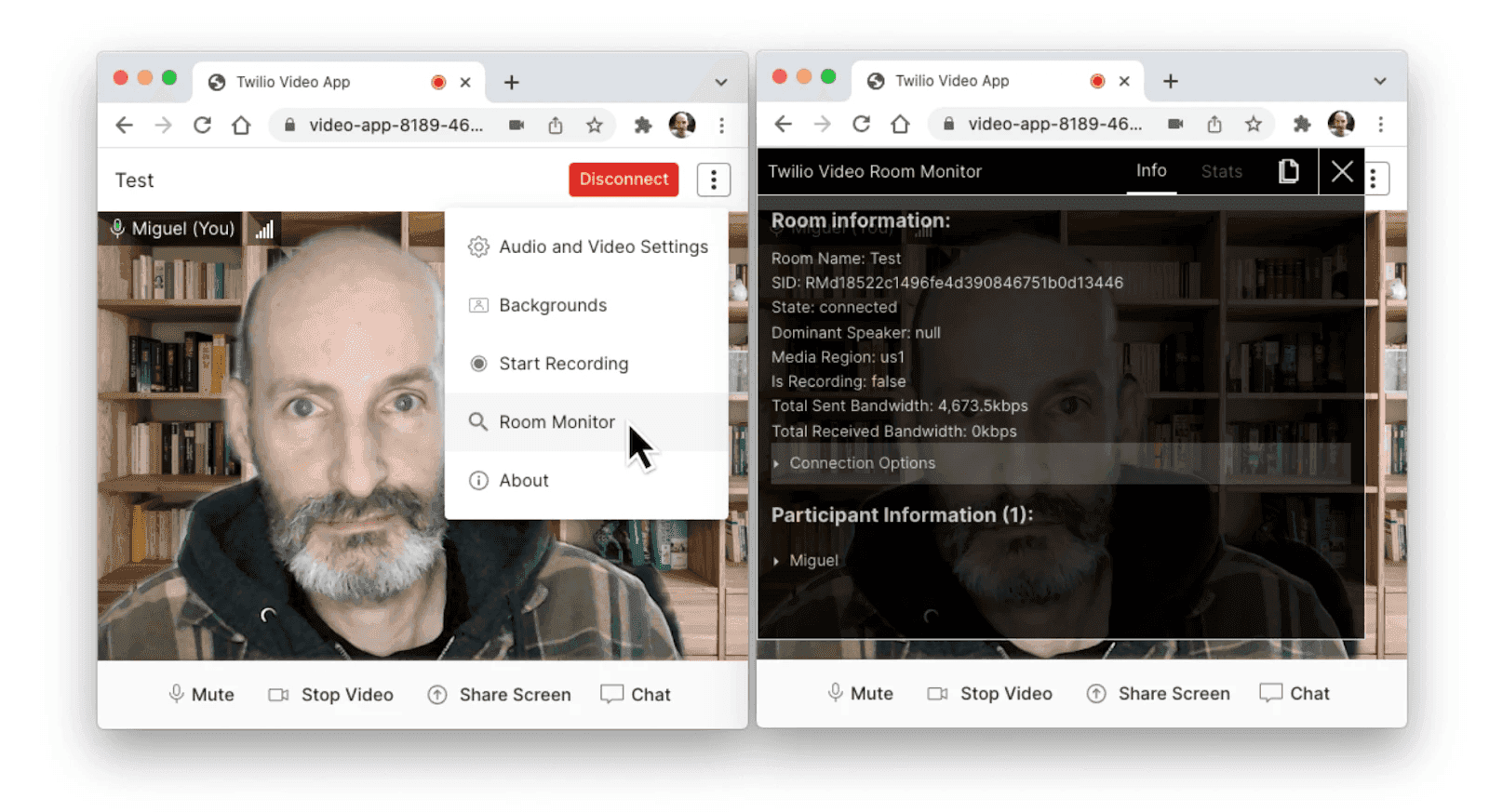Image resolution: width=1489 pixels, height=812 pixels.
Task: Click camera permission icon in right address bar
Action: point(1175,124)
